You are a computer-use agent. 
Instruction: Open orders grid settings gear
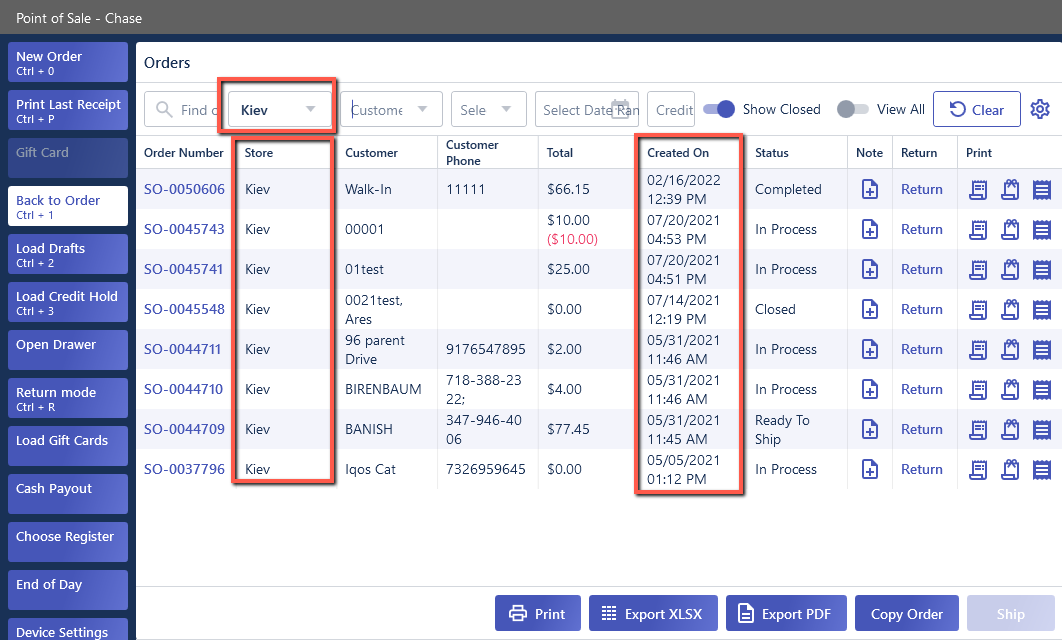1040,109
